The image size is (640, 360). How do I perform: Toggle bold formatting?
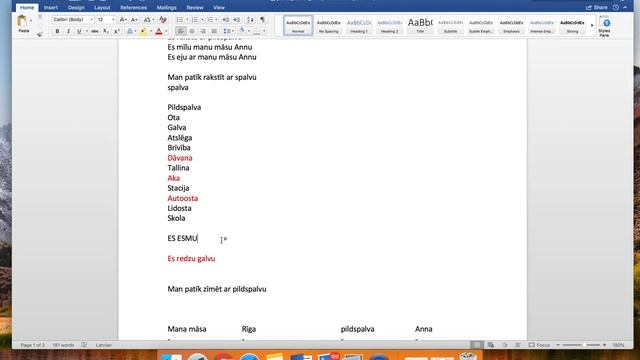57,31
